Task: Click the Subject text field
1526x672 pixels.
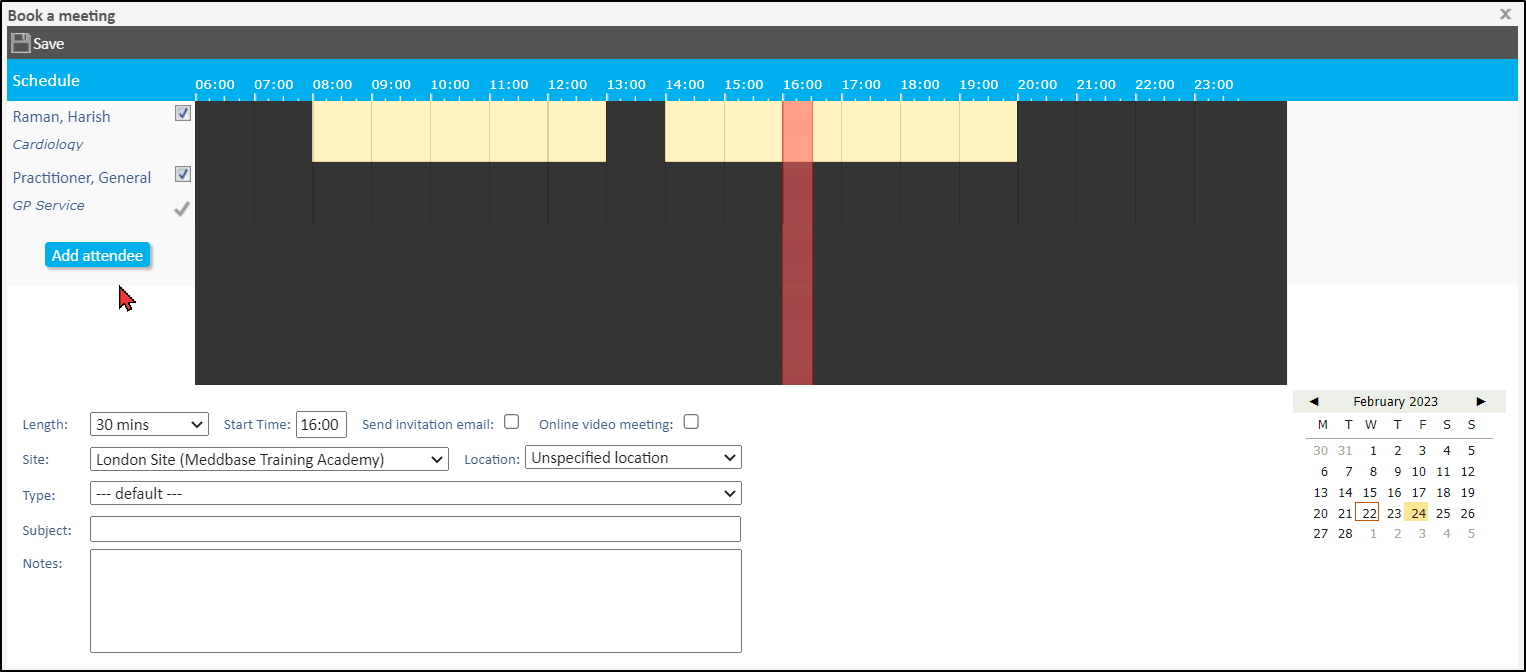Action: click(415, 529)
